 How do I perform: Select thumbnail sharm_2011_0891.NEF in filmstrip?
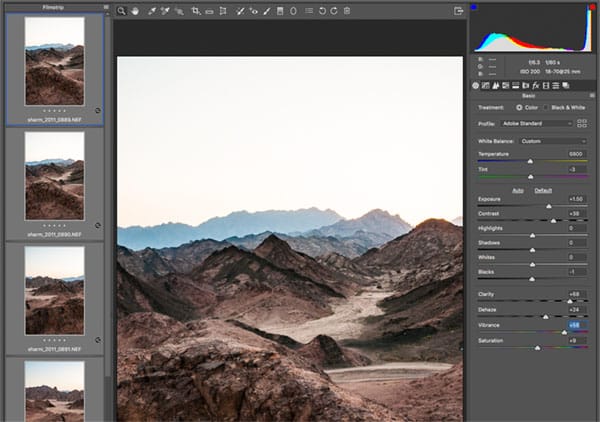(54, 290)
